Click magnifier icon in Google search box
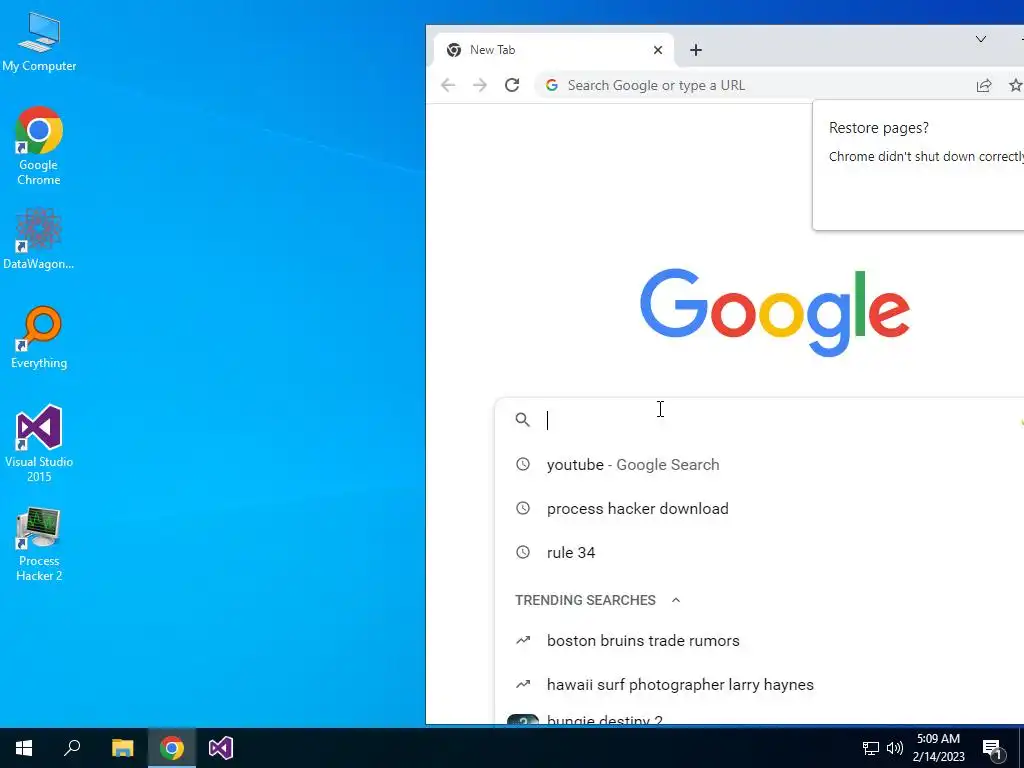 [x=522, y=420]
